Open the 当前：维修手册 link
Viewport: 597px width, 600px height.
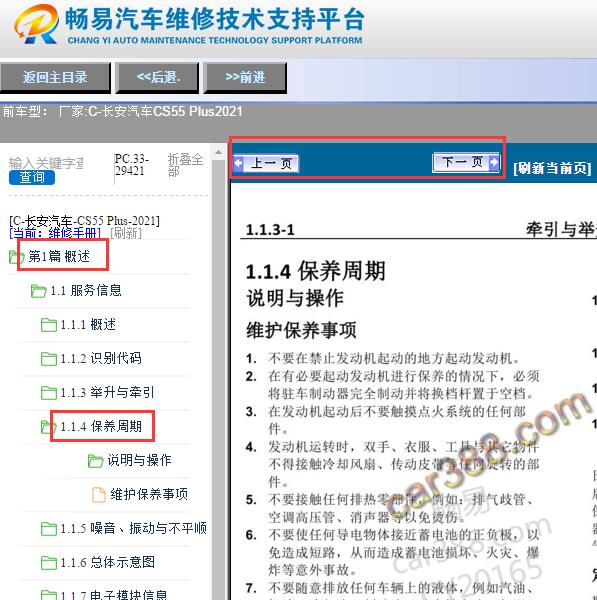click(55, 233)
